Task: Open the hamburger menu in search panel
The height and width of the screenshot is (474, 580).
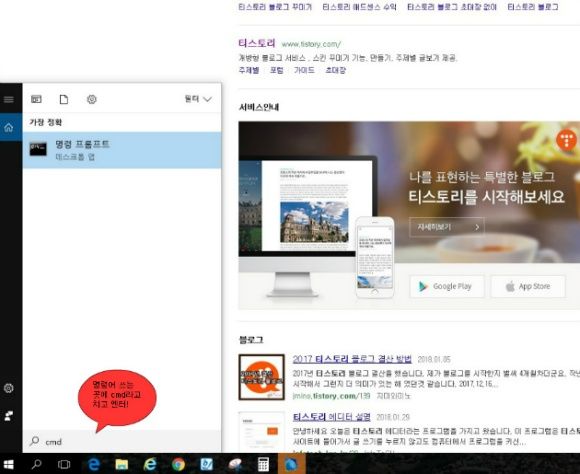Action: pos(9,99)
